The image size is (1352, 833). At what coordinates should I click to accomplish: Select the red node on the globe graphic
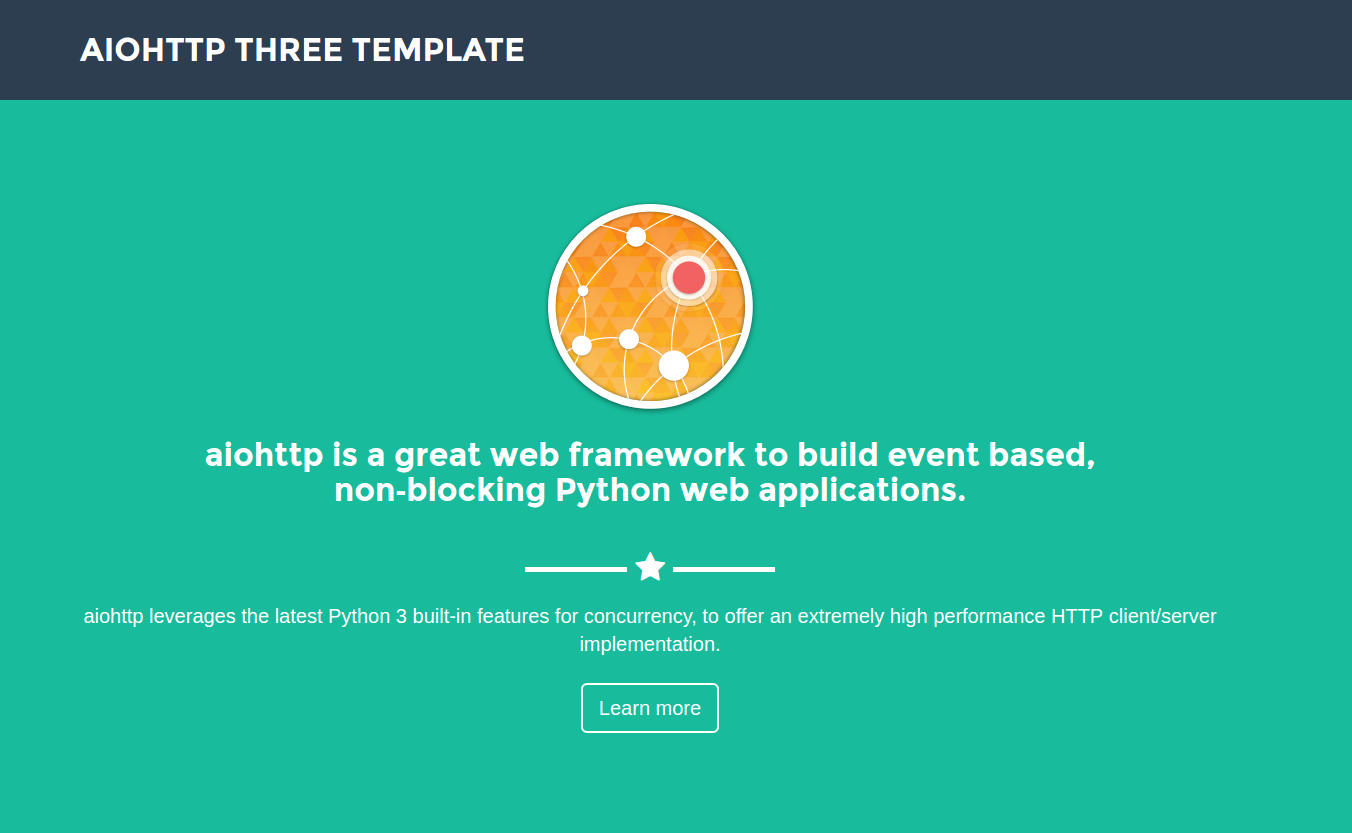pos(689,275)
